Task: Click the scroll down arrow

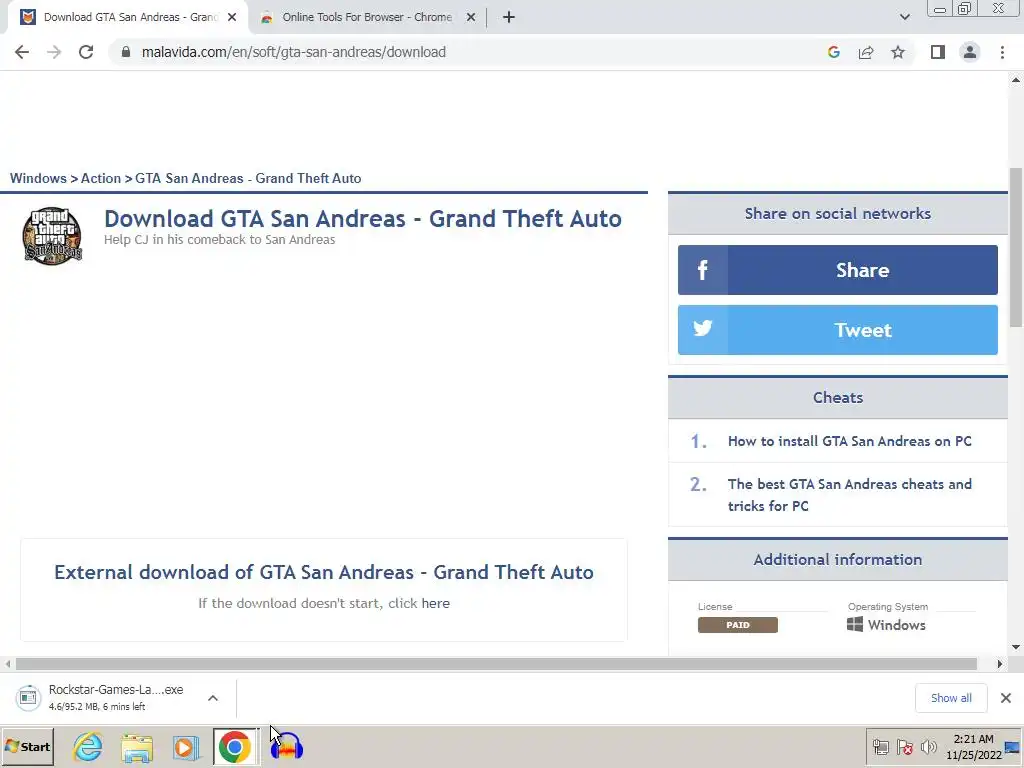Action: (1016, 647)
